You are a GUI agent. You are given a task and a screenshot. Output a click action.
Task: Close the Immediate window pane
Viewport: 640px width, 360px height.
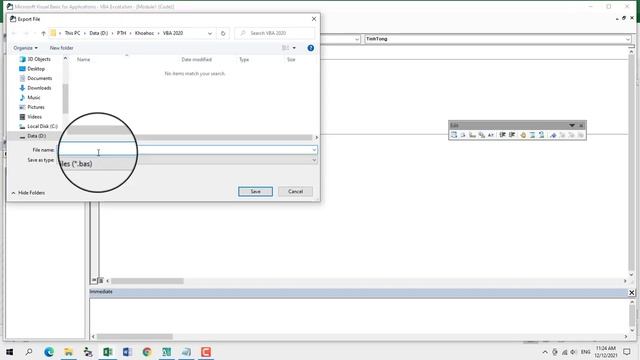point(631,292)
